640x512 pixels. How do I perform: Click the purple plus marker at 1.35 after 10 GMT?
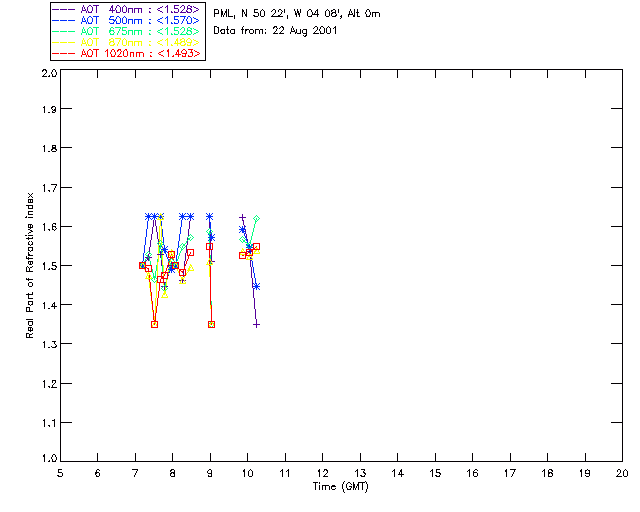pyautogui.click(x=257, y=324)
